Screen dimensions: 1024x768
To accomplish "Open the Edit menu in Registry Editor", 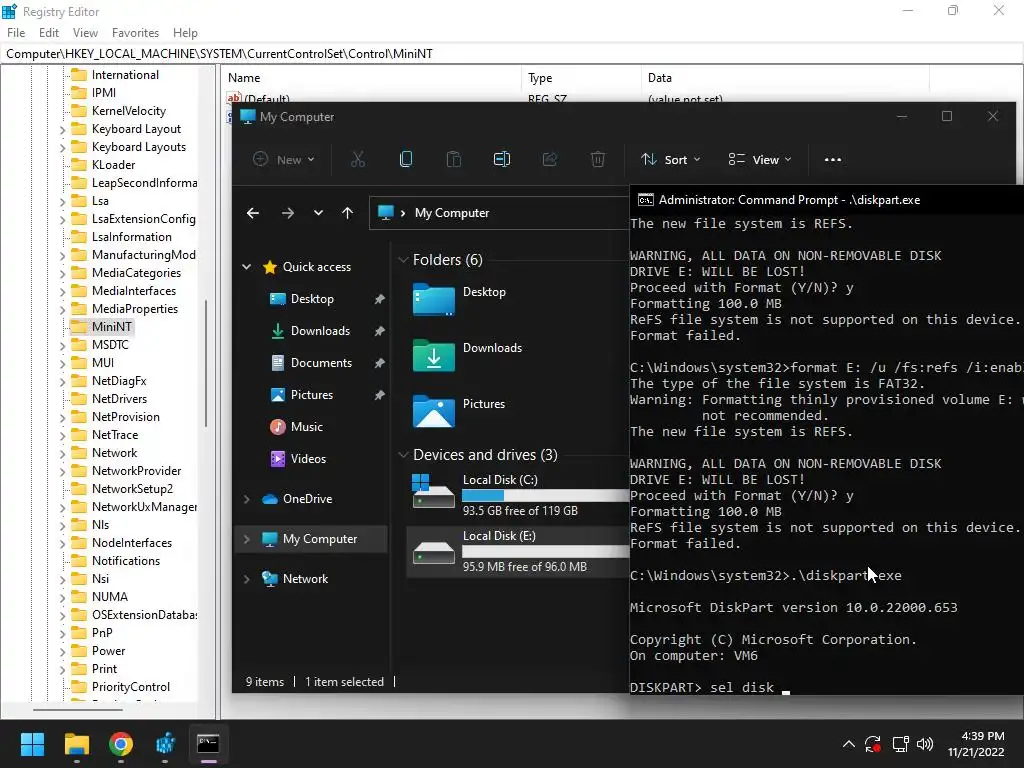I will coord(48,33).
